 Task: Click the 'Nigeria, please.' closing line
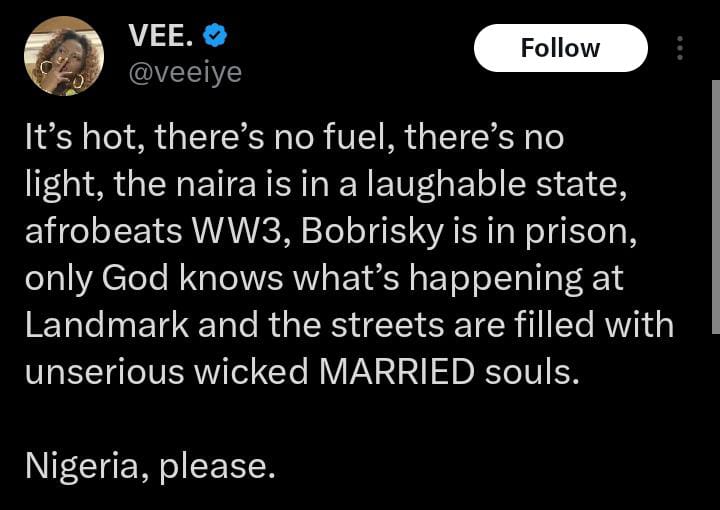(x=149, y=464)
